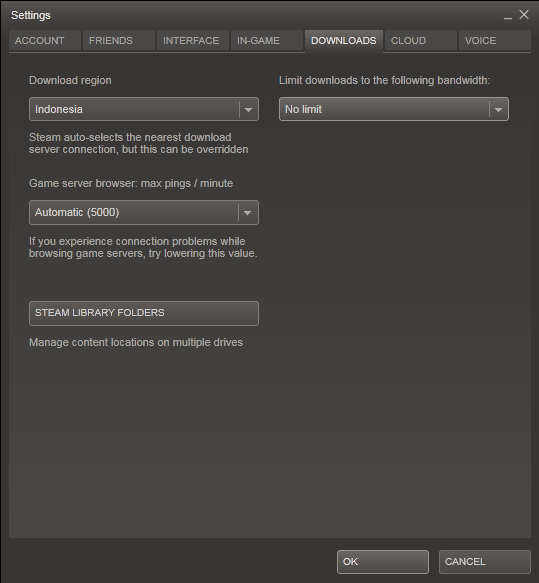Image resolution: width=539 pixels, height=583 pixels.
Task: Minimize the Settings window
Action: 508,16
